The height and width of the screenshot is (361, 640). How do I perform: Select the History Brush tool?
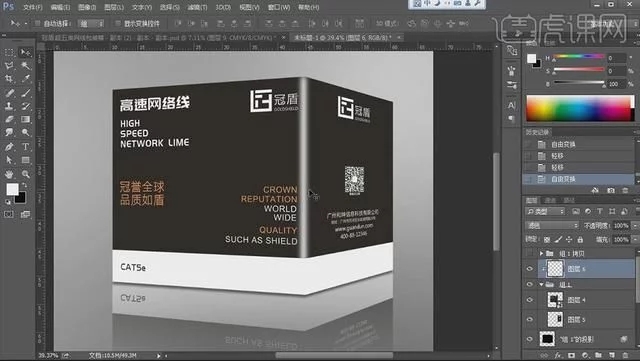(x=25, y=106)
